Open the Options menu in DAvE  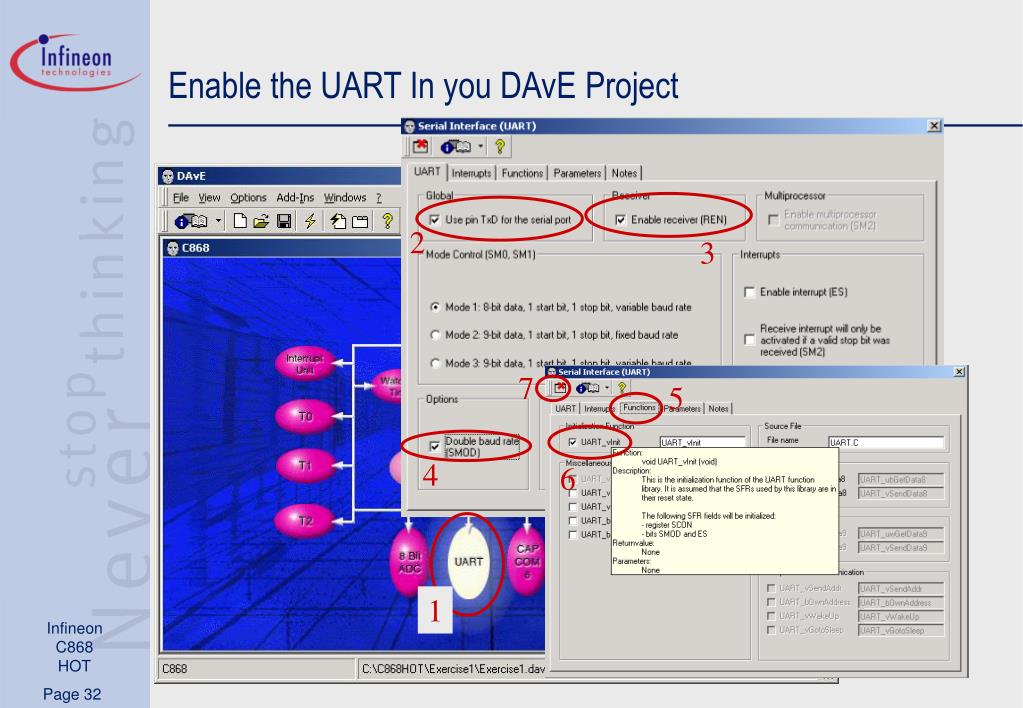[249, 197]
